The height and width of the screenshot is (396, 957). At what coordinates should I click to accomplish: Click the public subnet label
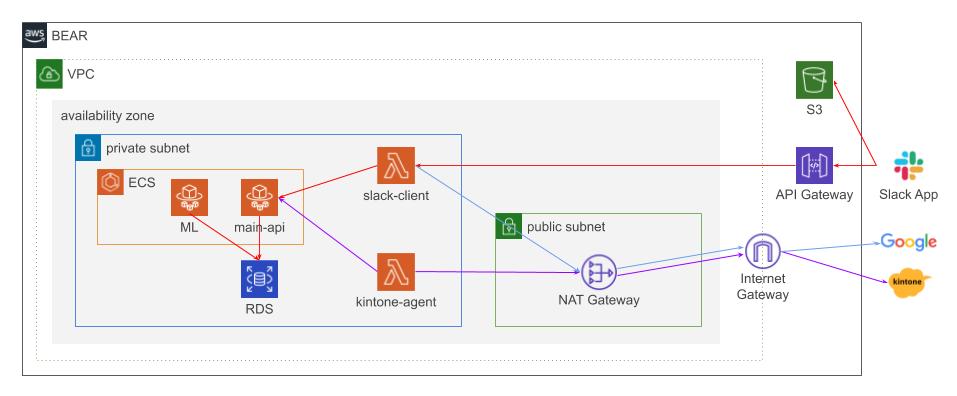pyautogui.click(x=566, y=227)
